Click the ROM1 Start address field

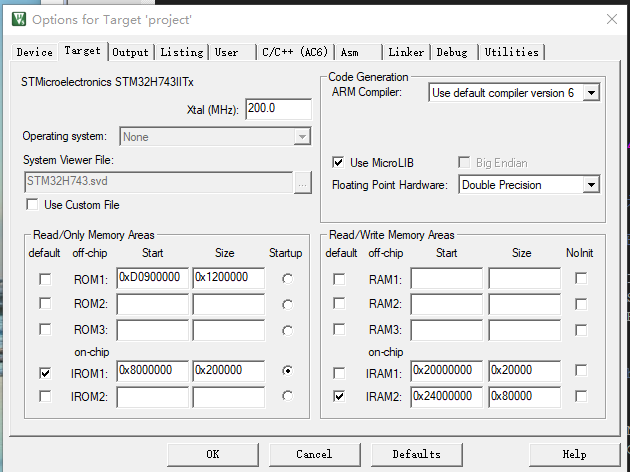point(153,278)
